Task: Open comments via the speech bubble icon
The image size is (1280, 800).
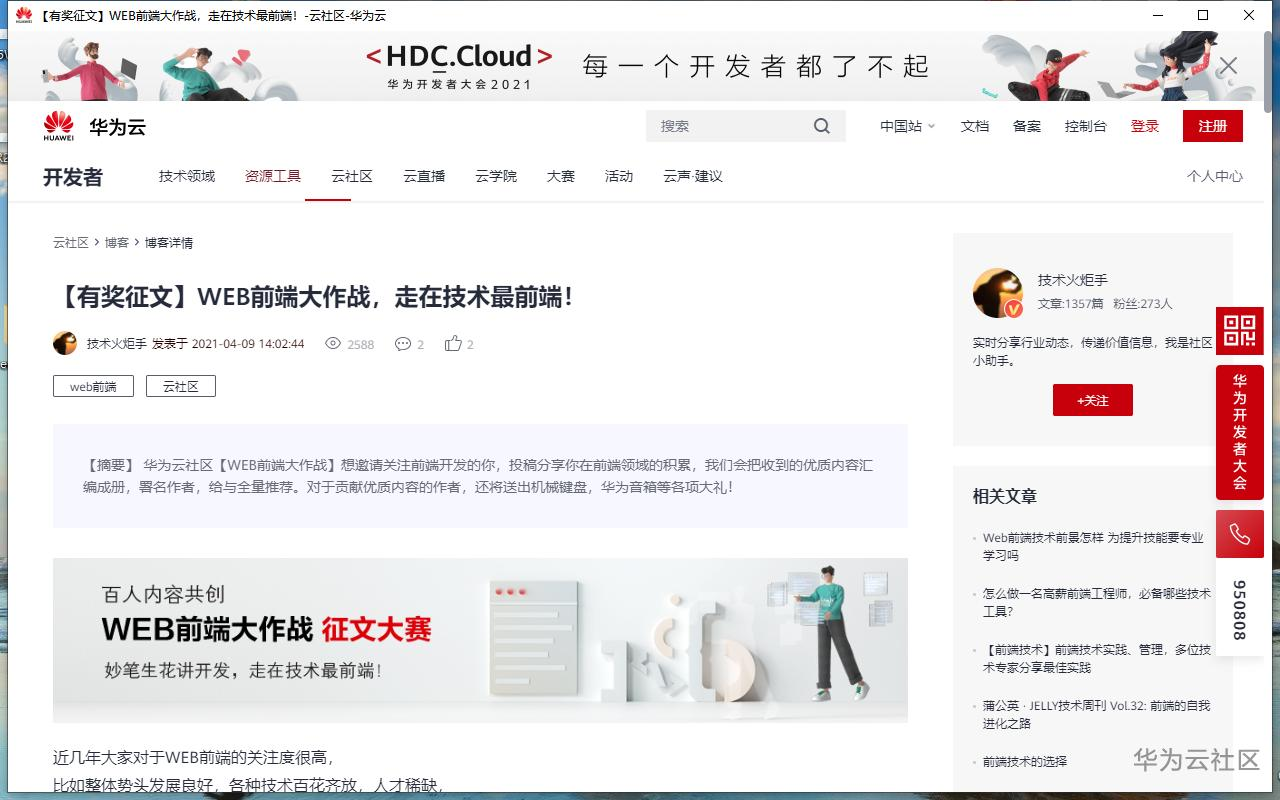Action: point(404,344)
